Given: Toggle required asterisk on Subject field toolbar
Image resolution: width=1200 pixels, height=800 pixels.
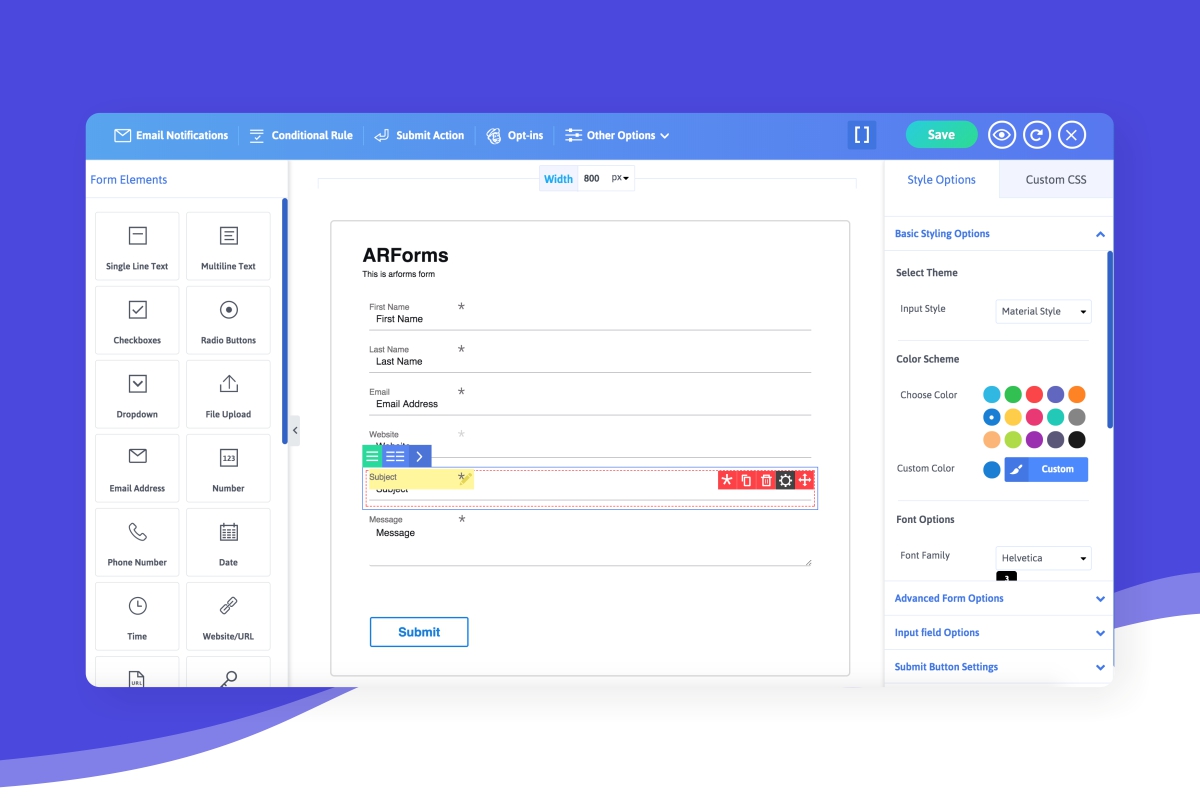Looking at the screenshot, I should 727,481.
